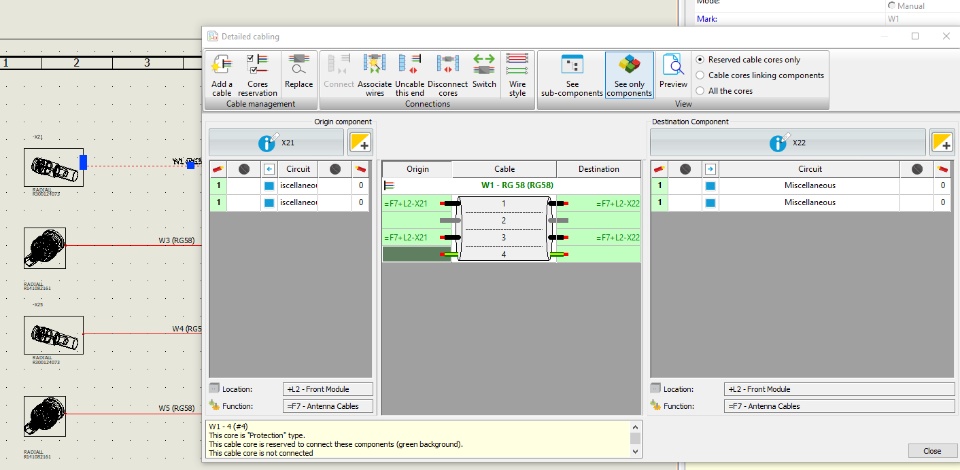
Task: Select All the cores option
Action: [x=724, y=91]
